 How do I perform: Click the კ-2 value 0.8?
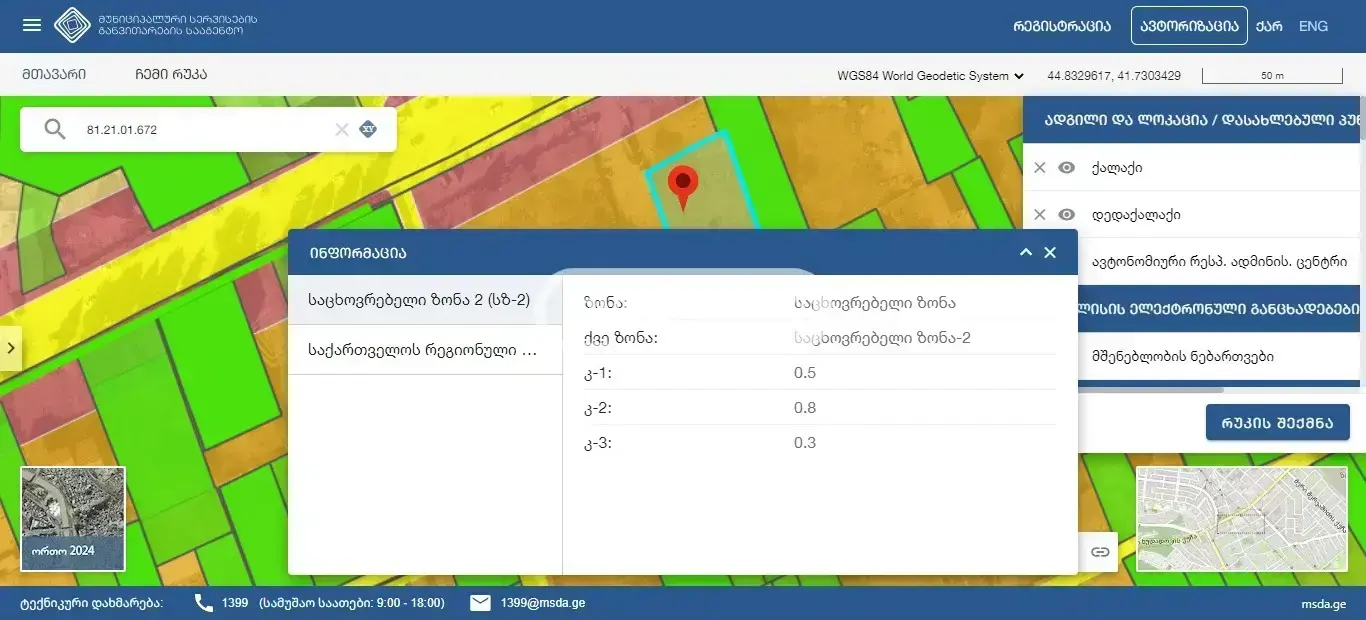tap(805, 408)
